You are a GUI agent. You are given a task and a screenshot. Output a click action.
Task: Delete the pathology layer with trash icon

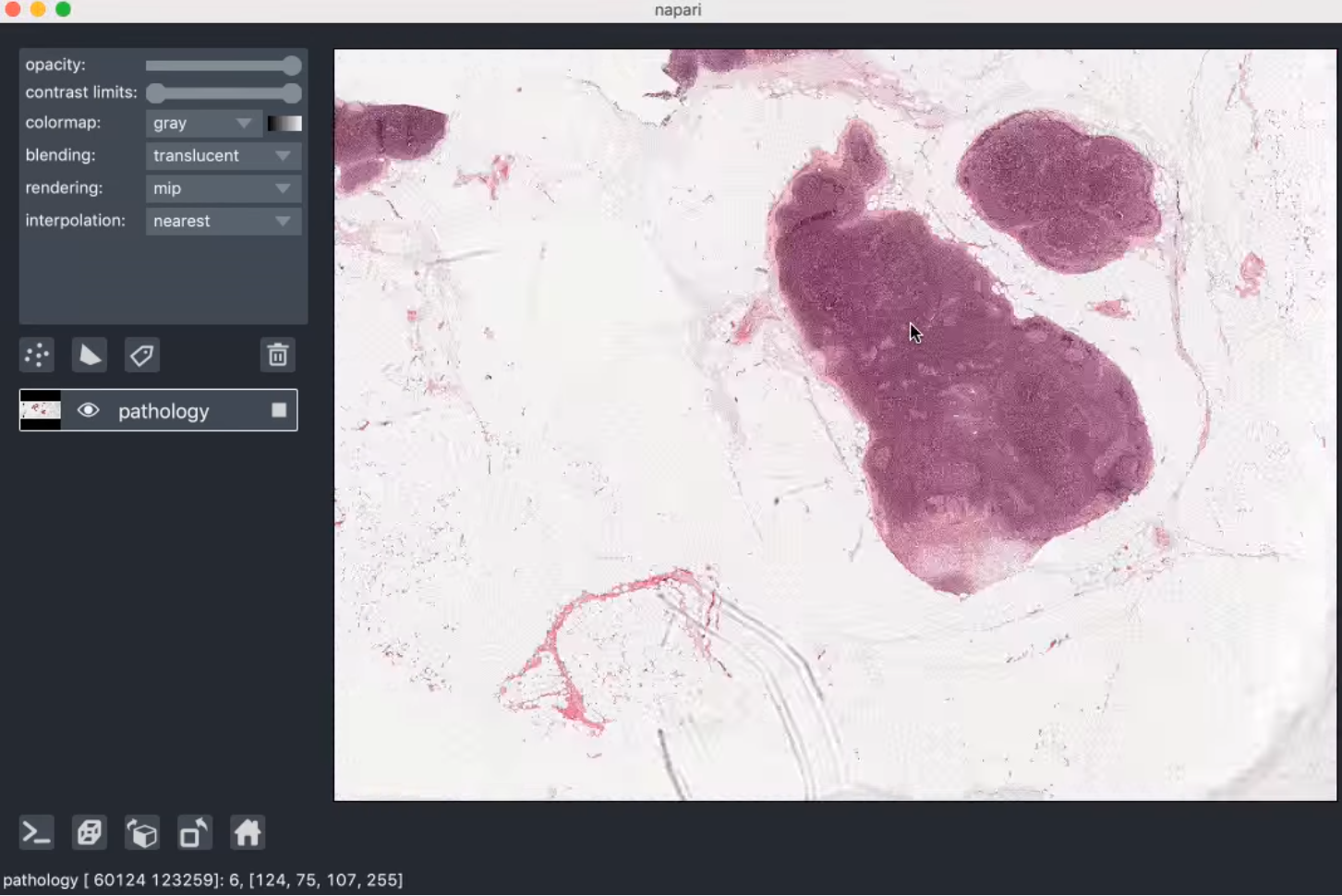pos(278,355)
